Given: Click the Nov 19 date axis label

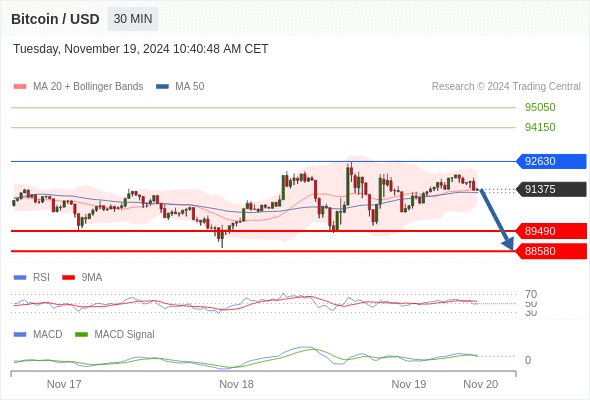Looking at the screenshot, I should (x=409, y=384).
